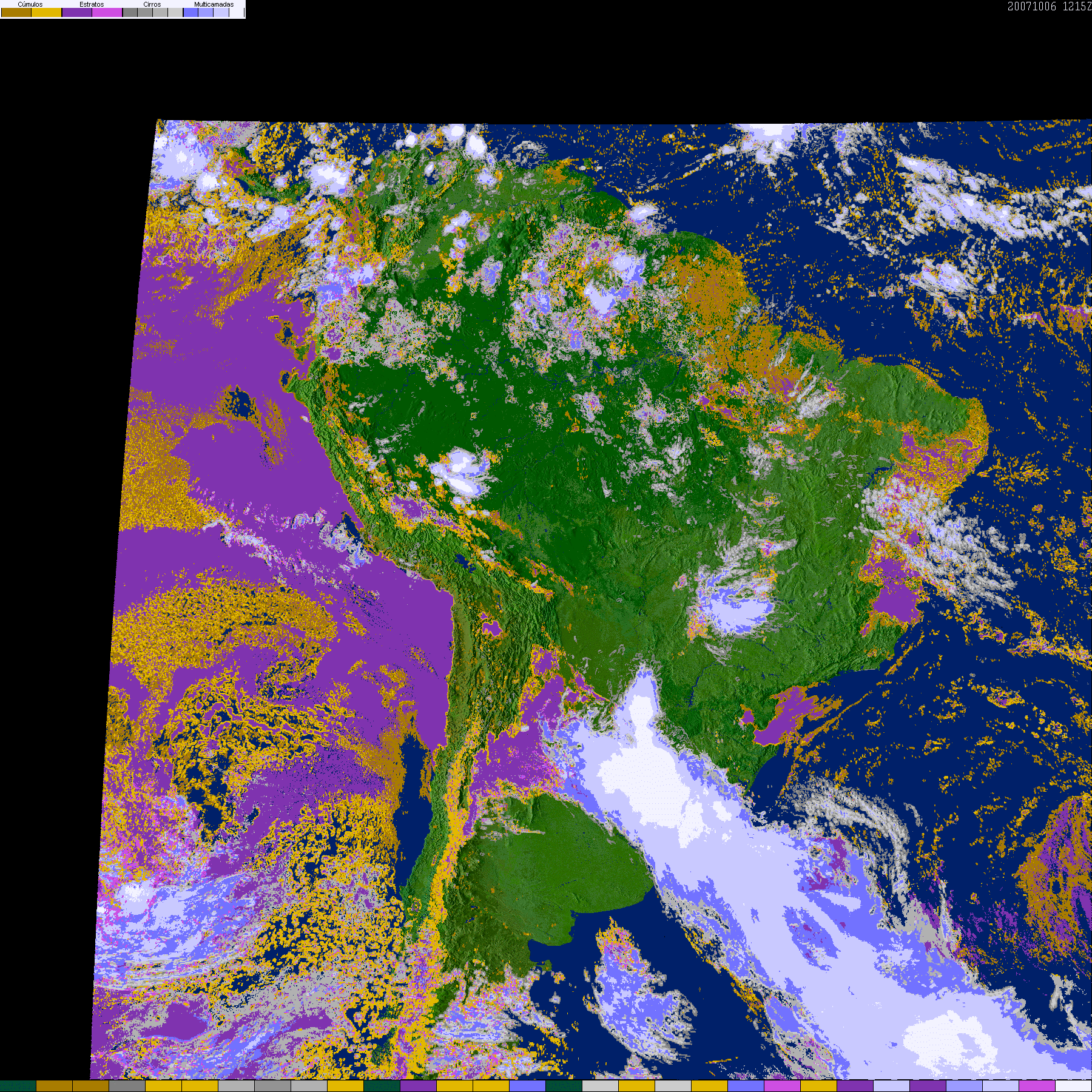
Task: Select the darkest gray Cirros swatch
Action: click(x=130, y=12)
